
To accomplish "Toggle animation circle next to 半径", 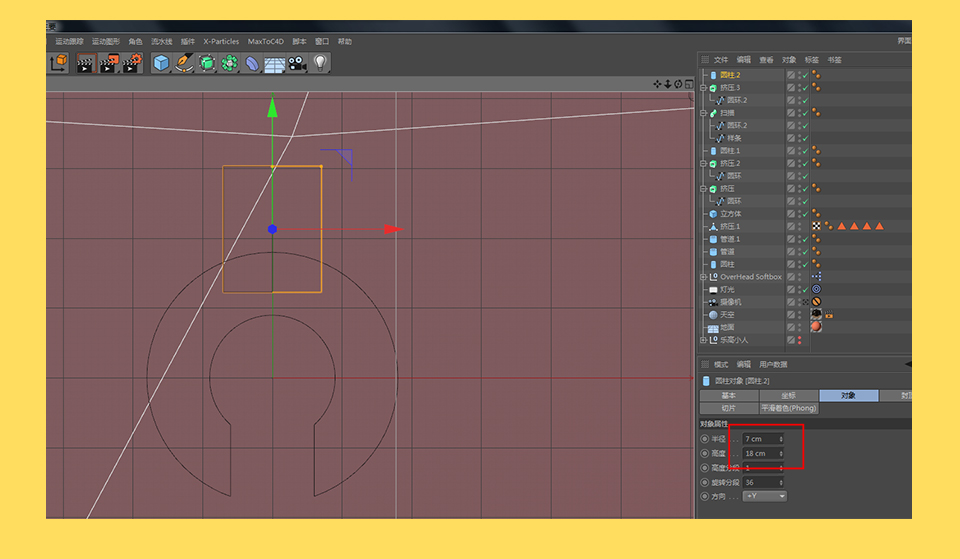I will tap(705, 439).
